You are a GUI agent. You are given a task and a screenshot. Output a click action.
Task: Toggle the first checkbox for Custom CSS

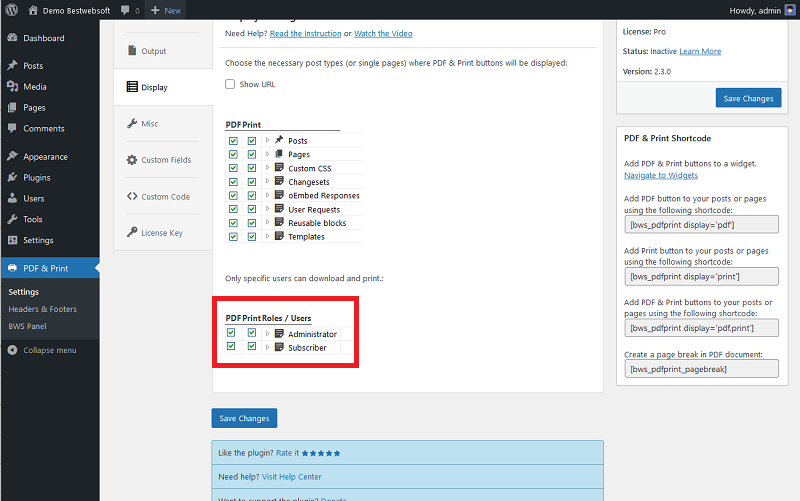233,168
